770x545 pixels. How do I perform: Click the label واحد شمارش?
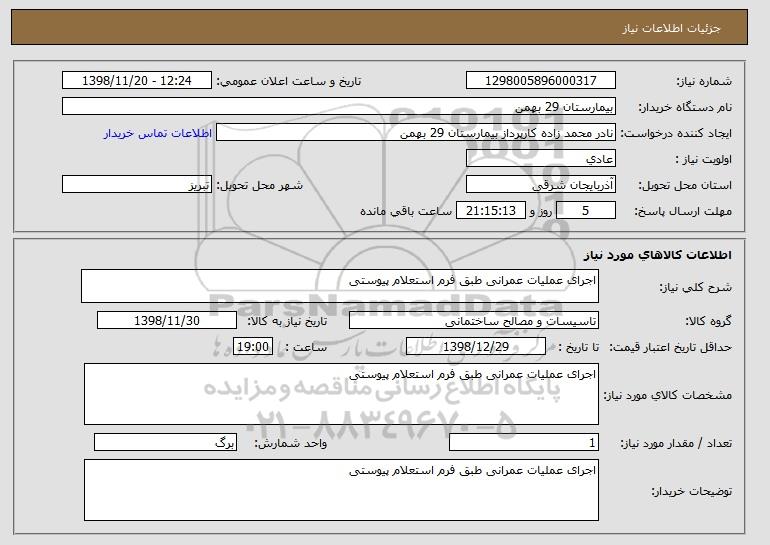click(290, 443)
